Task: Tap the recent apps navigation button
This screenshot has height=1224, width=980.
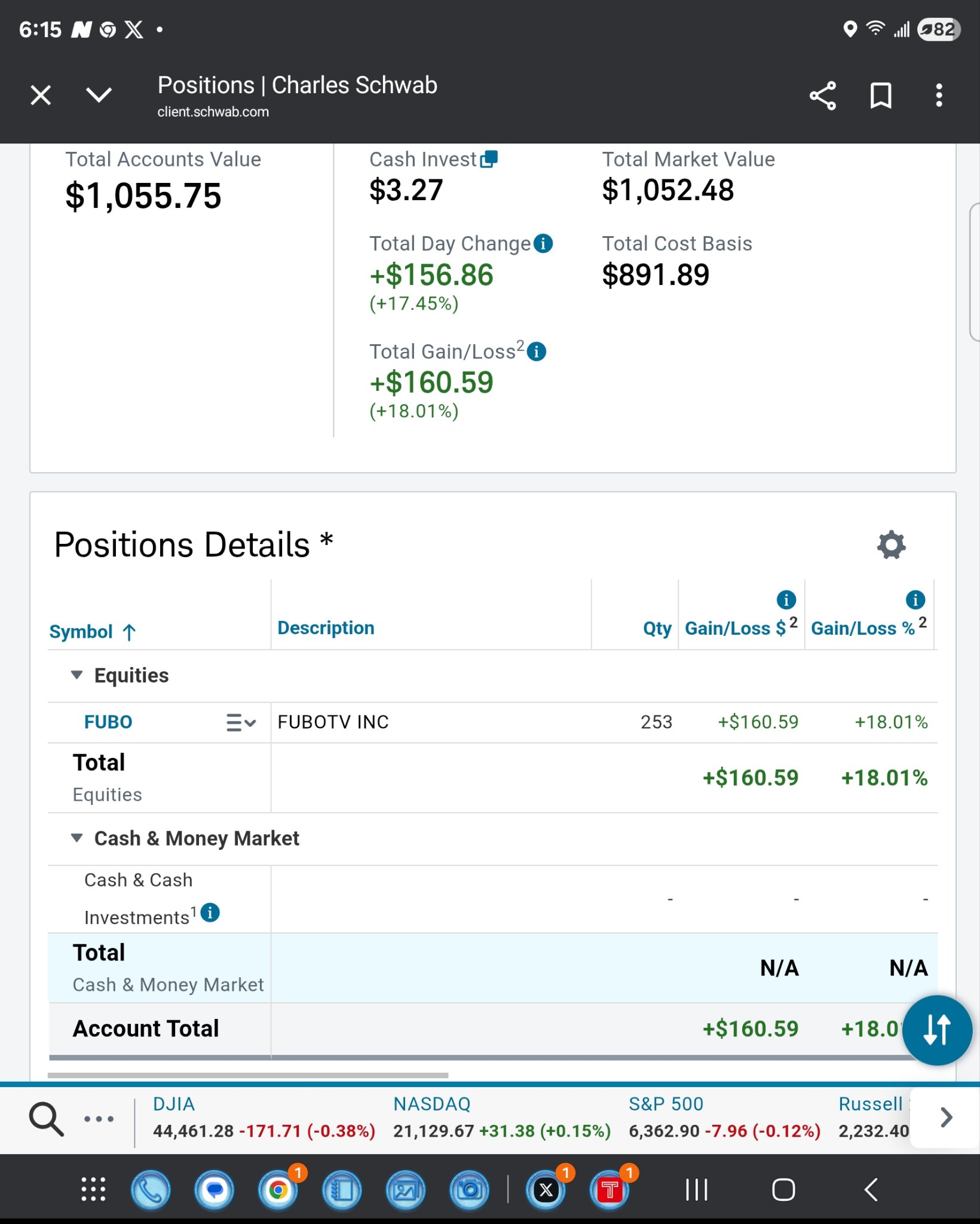Action: click(696, 1189)
